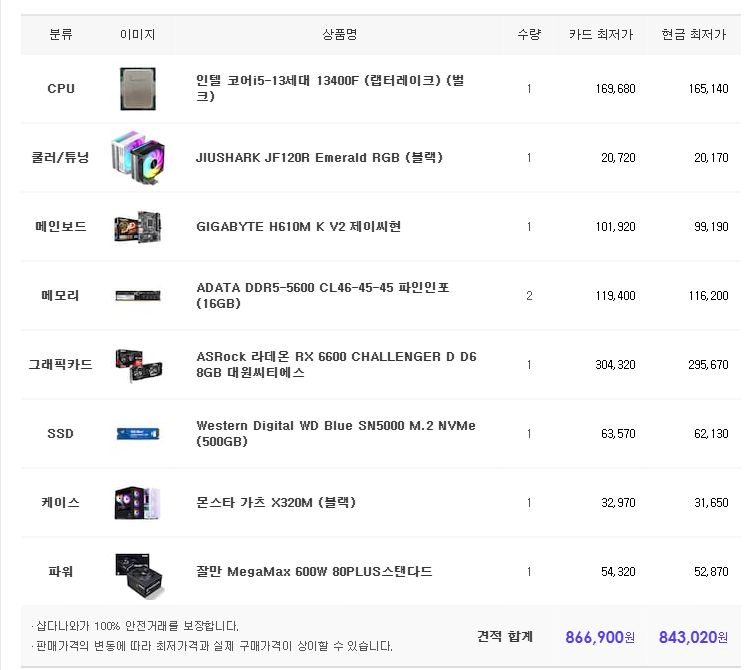Select the 그래픽카드 category cell

[x=61, y=364]
